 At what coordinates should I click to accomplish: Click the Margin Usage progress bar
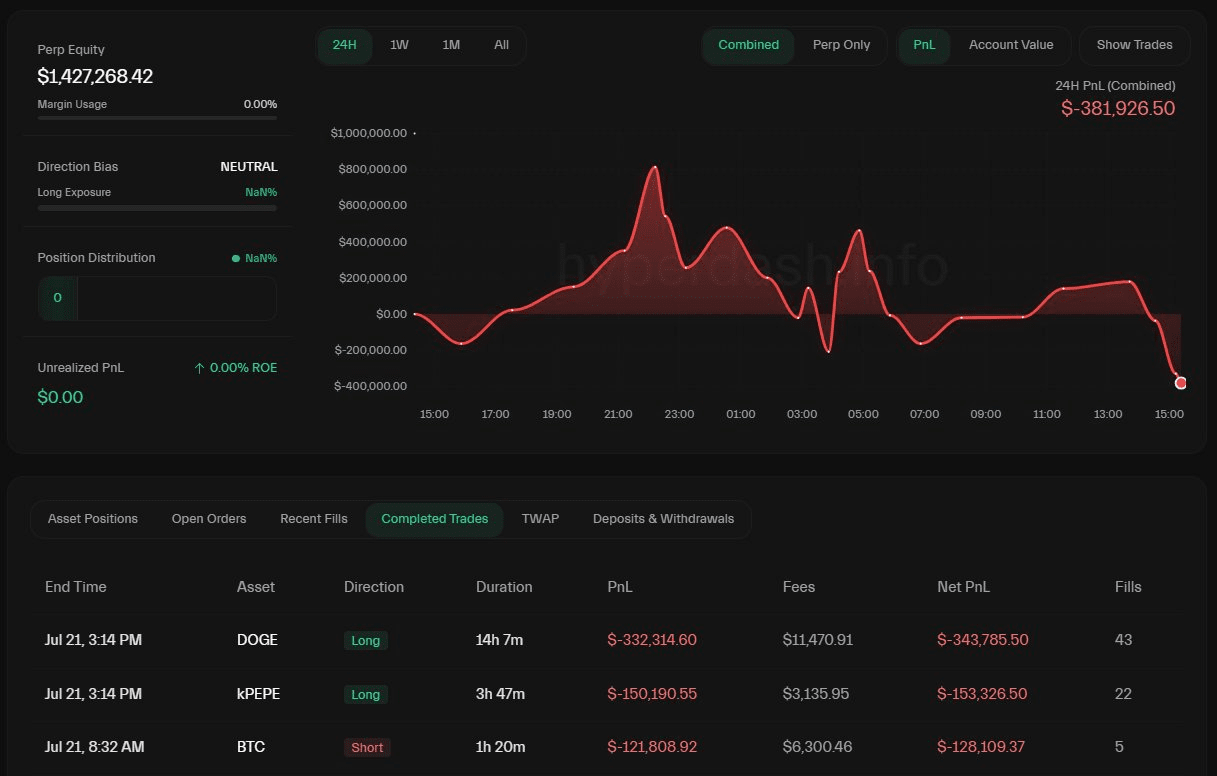coord(157,118)
